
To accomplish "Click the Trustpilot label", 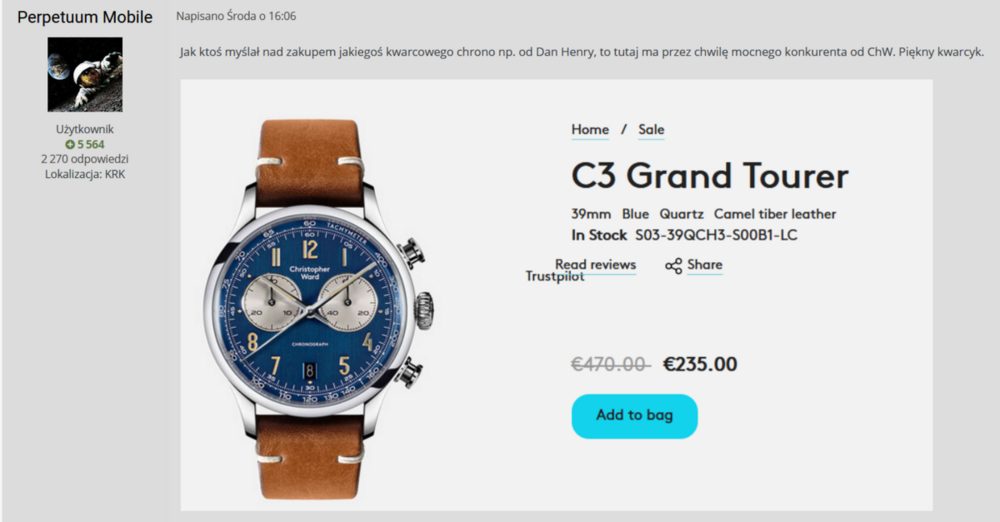I will (x=554, y=276).
